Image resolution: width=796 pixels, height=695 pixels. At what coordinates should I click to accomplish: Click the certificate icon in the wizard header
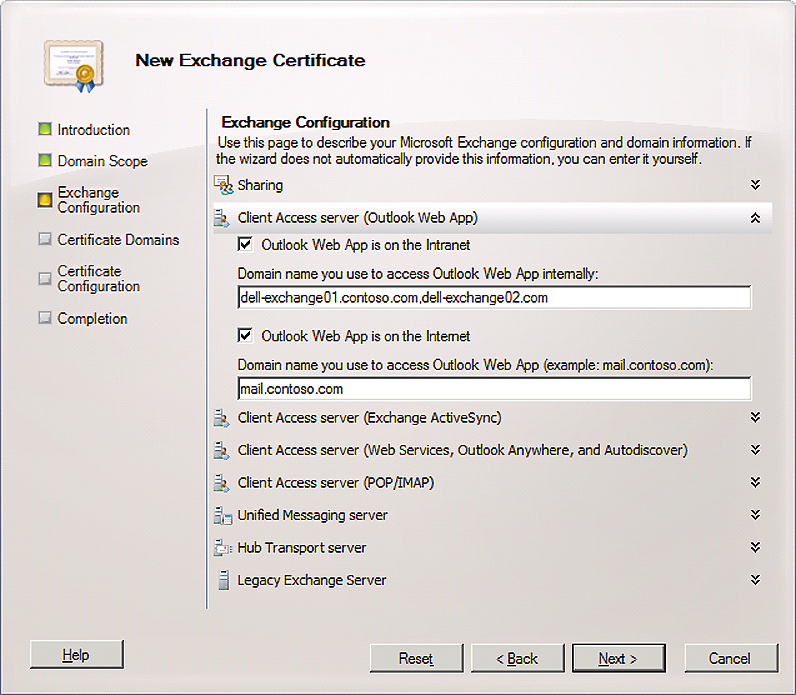point(73,64)
